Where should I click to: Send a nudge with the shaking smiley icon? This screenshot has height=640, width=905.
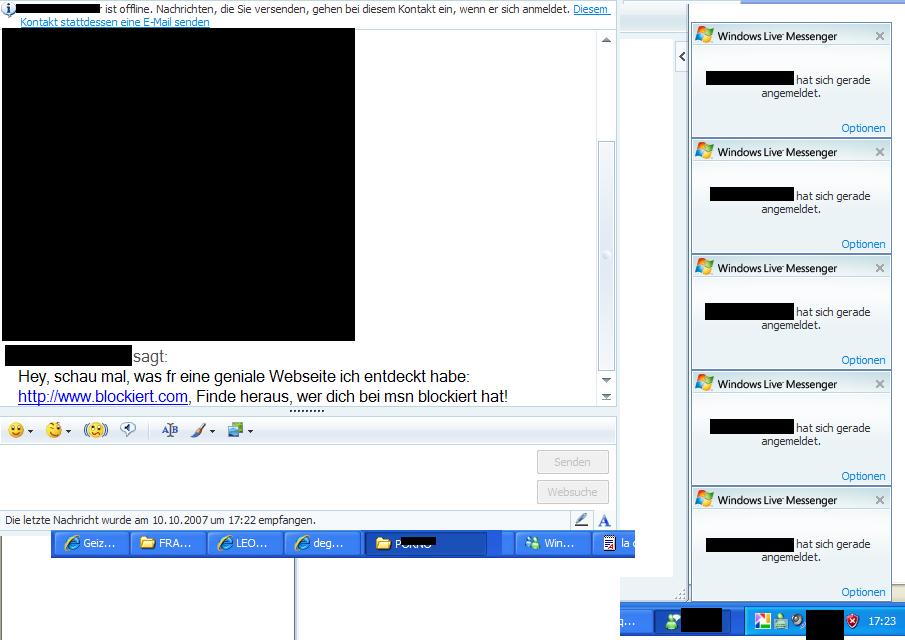[x=96, y=431]
